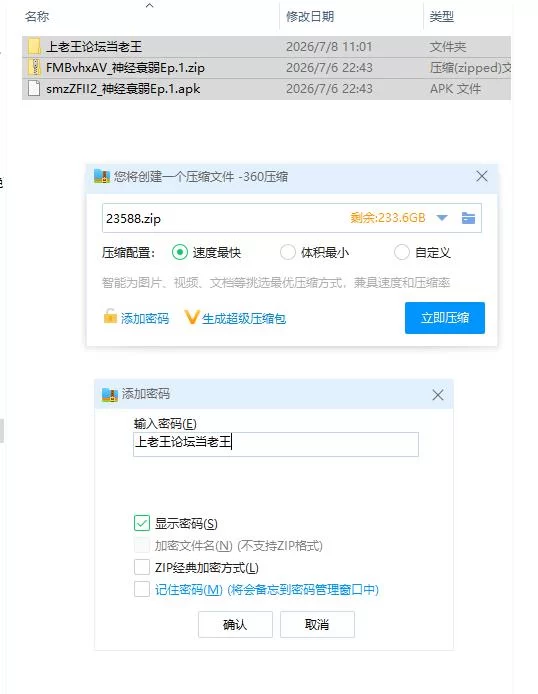Enable ZIP经典加密方式 checkbox
Image resolution: width=538 pixels, height=694 pixels.
point(142,567)
